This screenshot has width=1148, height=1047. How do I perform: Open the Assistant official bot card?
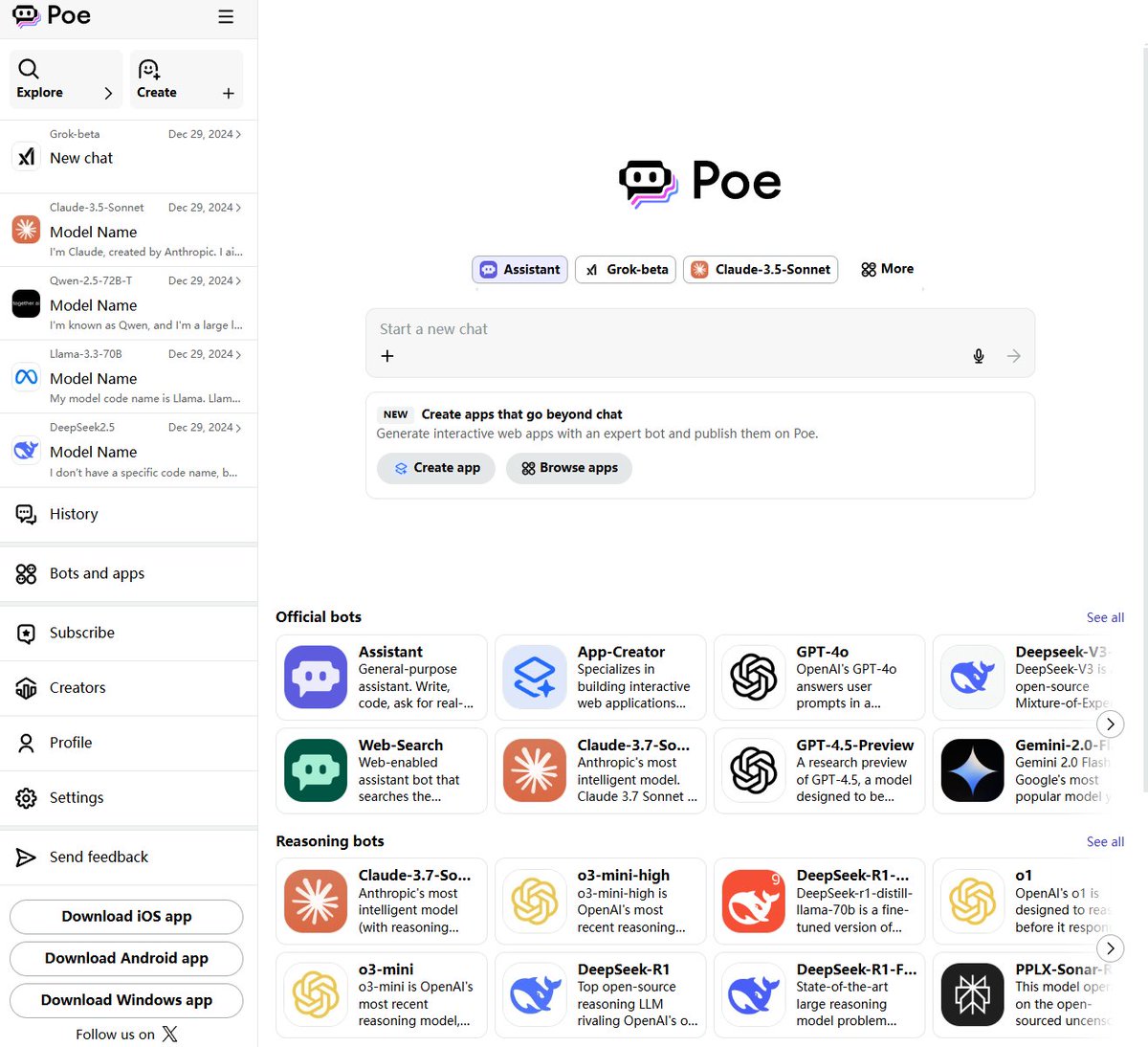coord(382,678)
